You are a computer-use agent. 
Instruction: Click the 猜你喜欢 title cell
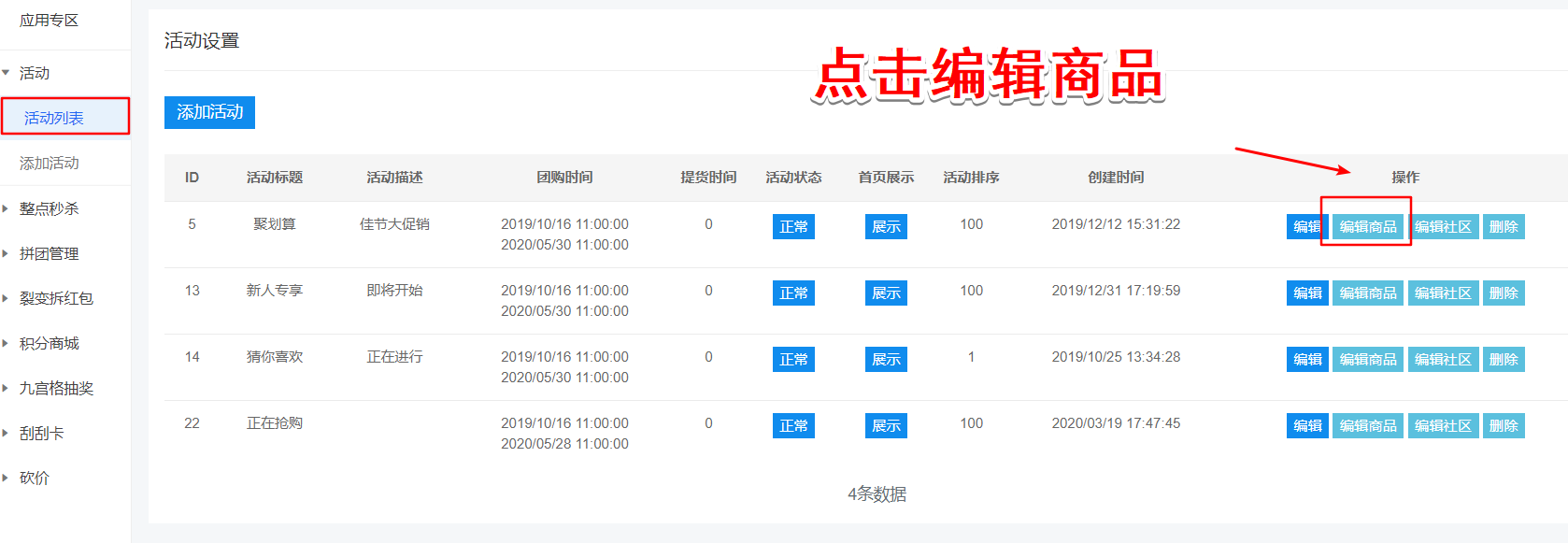pos(275,357)
